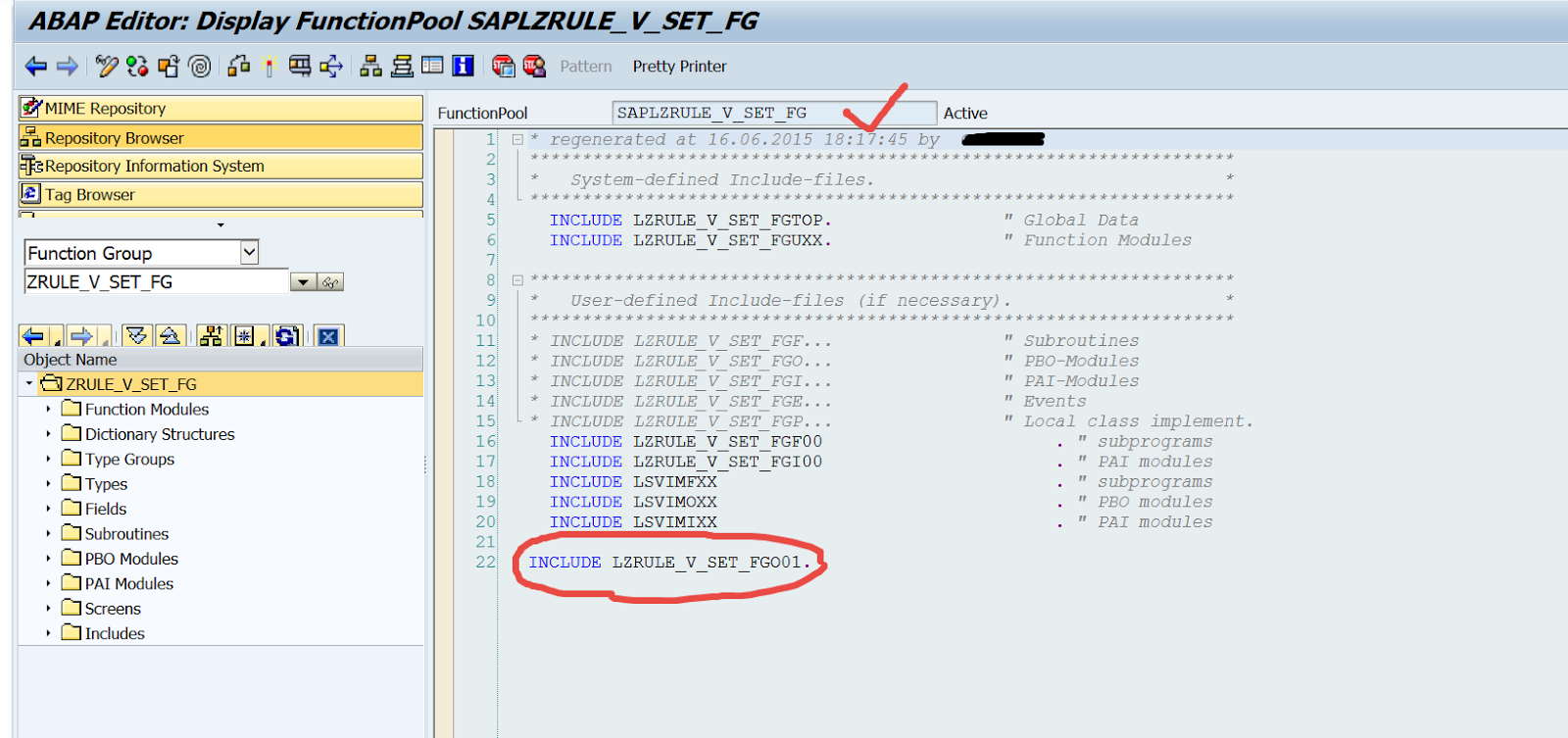Click the tree toolbar forward arrow
This screenshot has width=1568, height=738.
tap(82, 336)
